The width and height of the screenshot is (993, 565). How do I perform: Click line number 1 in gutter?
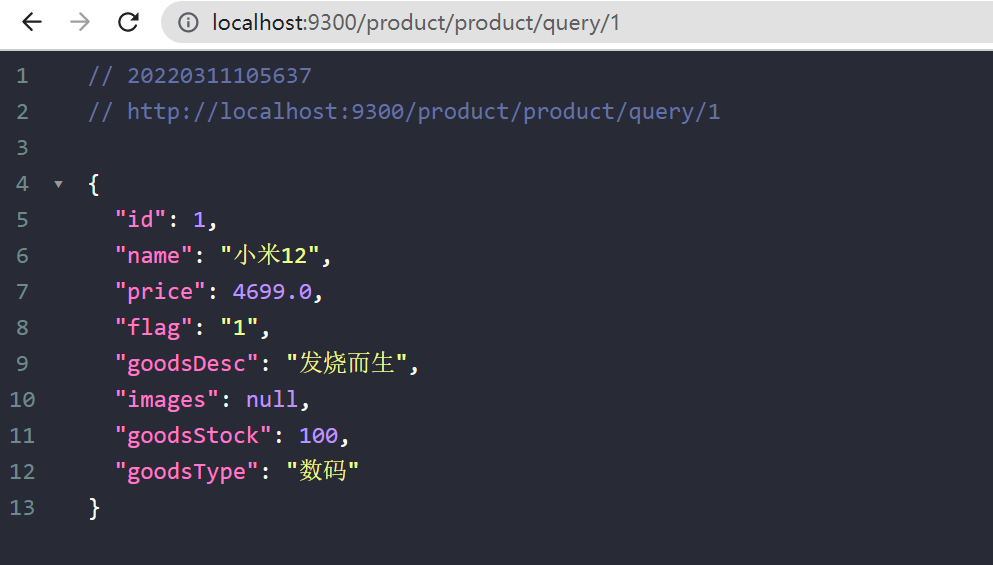click(22, 76)
